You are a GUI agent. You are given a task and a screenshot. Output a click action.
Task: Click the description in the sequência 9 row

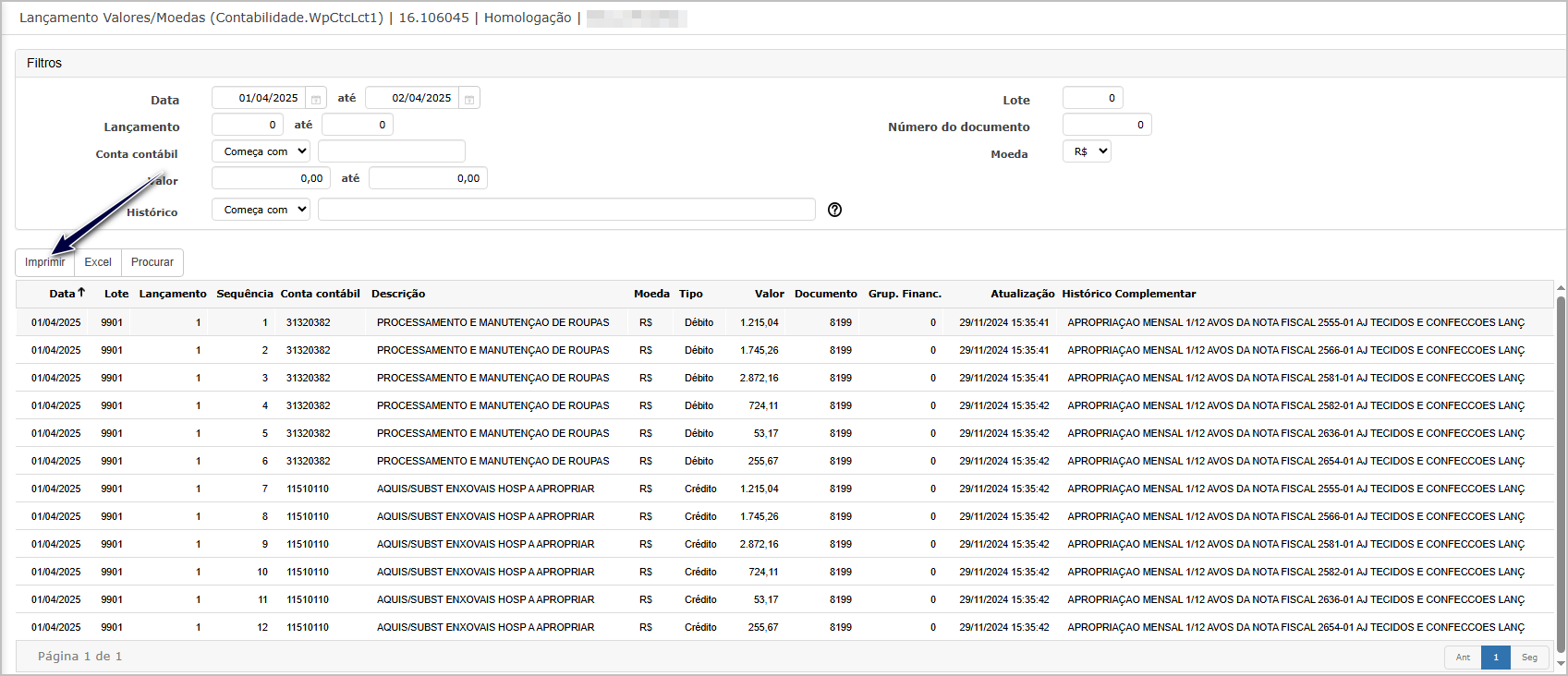(485, 544)
